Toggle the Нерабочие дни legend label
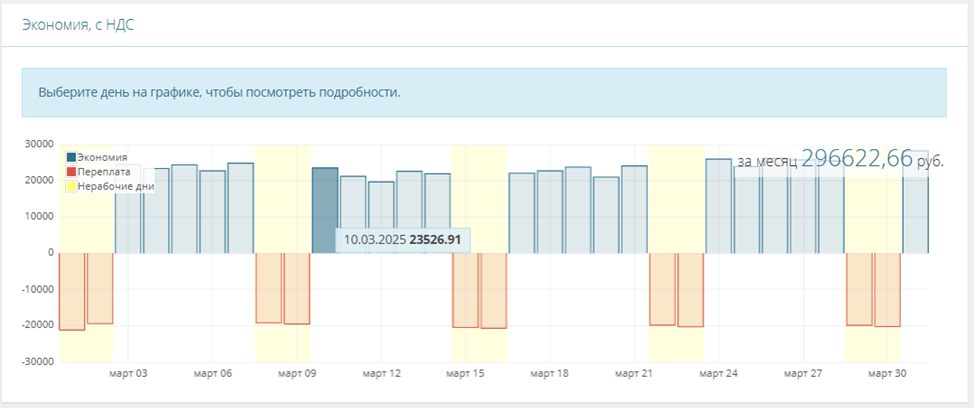Viewport: 974px width, 408px height. click(x=109, y=185)
